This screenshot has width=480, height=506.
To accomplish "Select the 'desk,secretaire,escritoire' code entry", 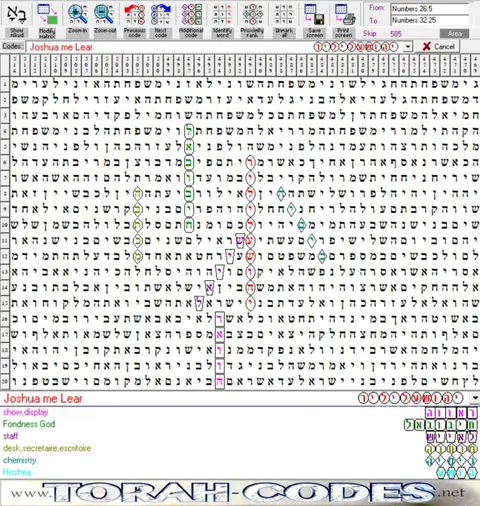I will [x=47, y=448].
